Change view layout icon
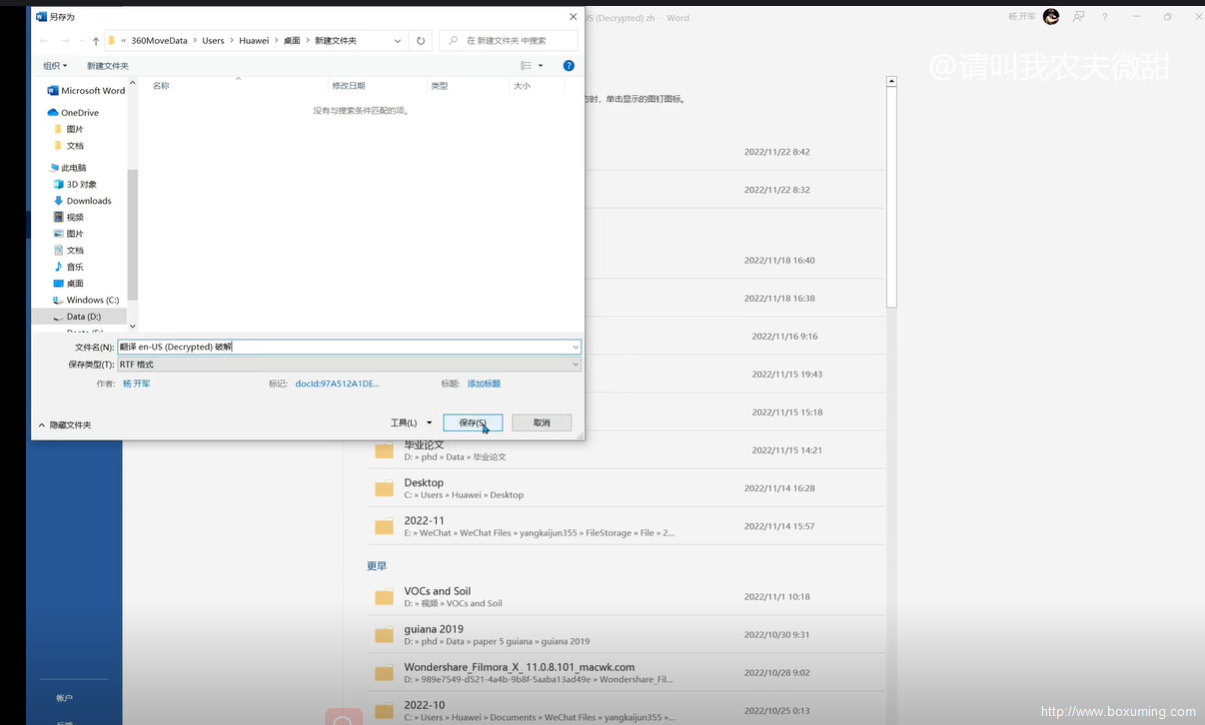The width and height of the screenshot is (1205, 725). [526, 66]
